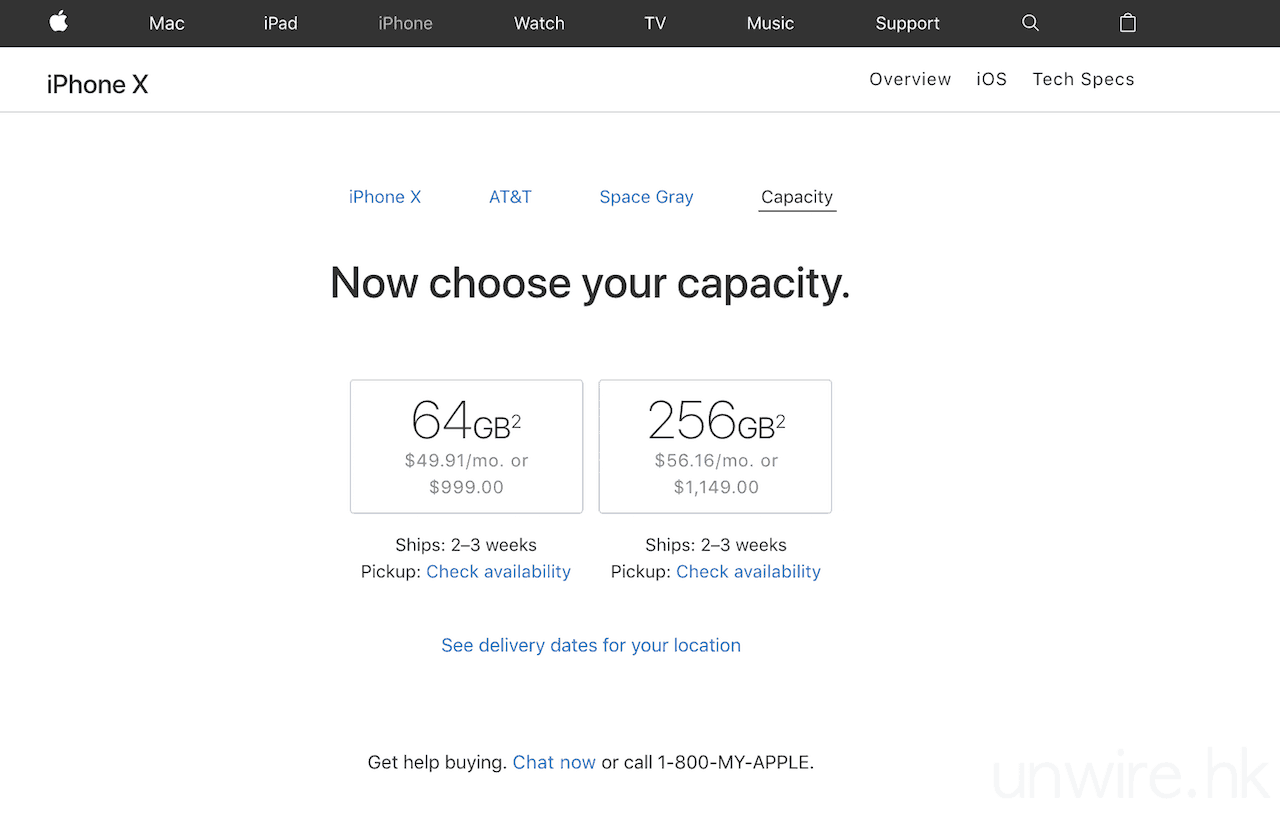Check pickup availability for 64GB model
This screenshot has width=1280, height=825.
[x=498, y=572]
